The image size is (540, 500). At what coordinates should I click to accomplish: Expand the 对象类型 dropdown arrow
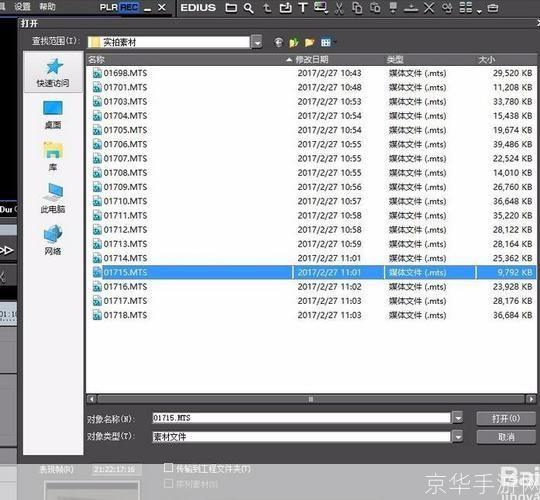458,437
